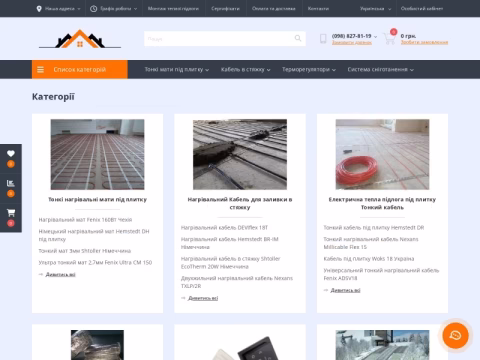480x360 pixels.
Task: Open 'Кабель під плитку Woks 18 Україна'
Action: [x=369, y=259]
